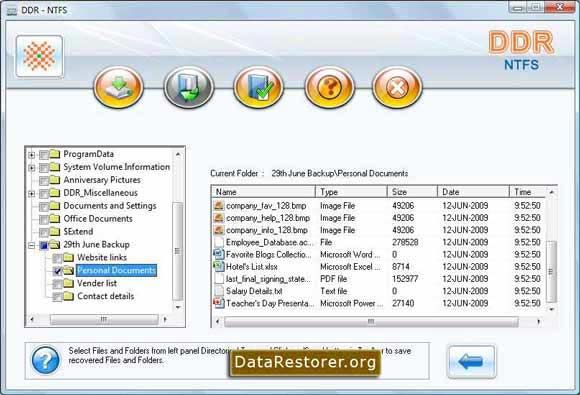Click file list scroll down arrow
Image resolution: width=580 pixels, height=395 pixels.
551,309
